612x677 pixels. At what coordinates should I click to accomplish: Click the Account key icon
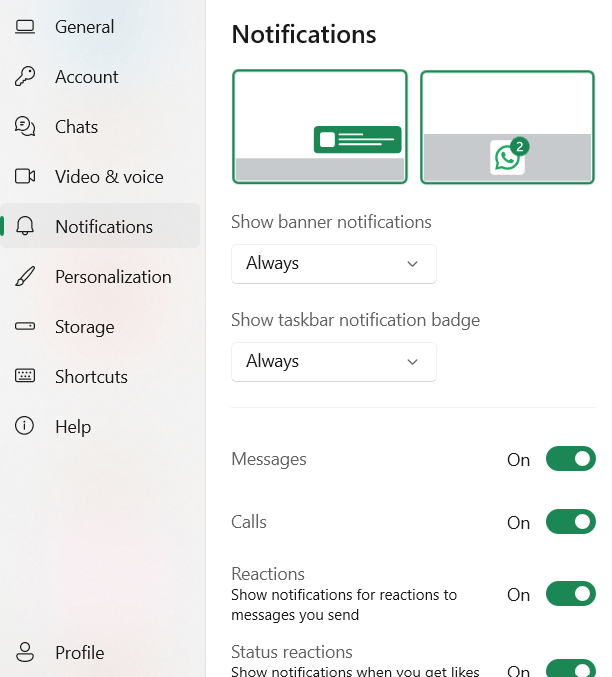tap(25, 77)
